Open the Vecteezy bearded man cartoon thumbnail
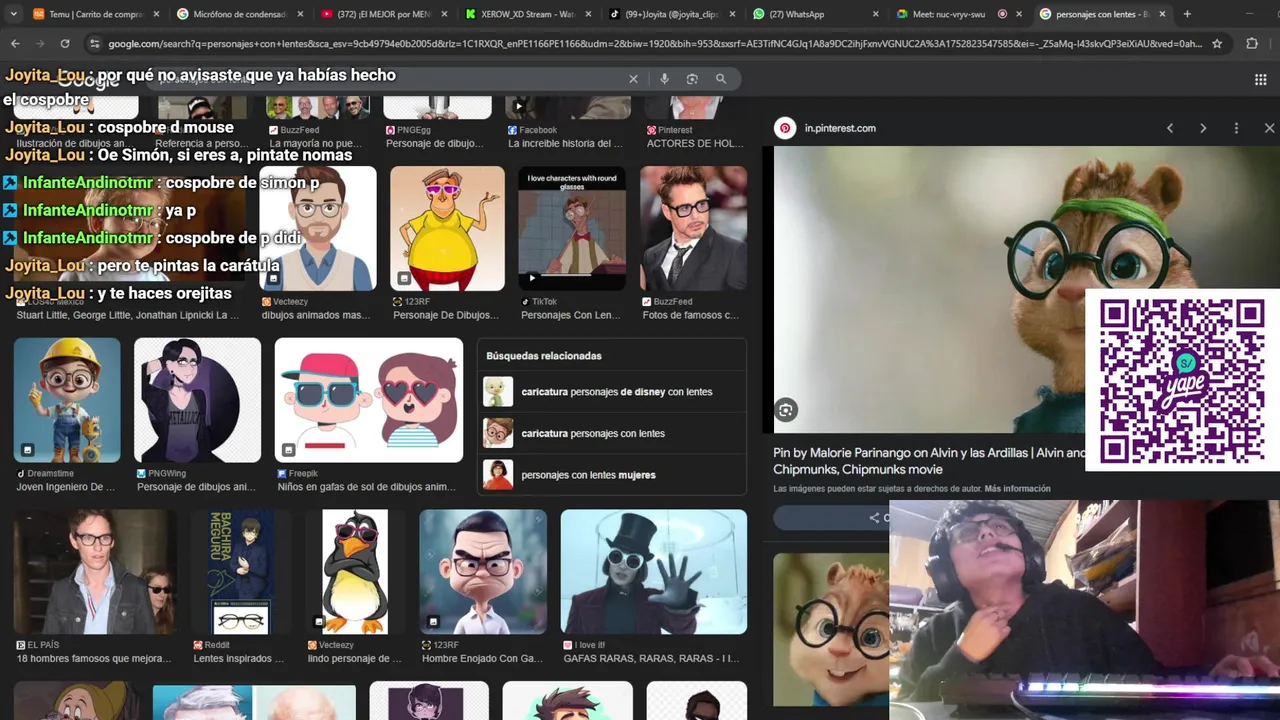 [318, 229]
